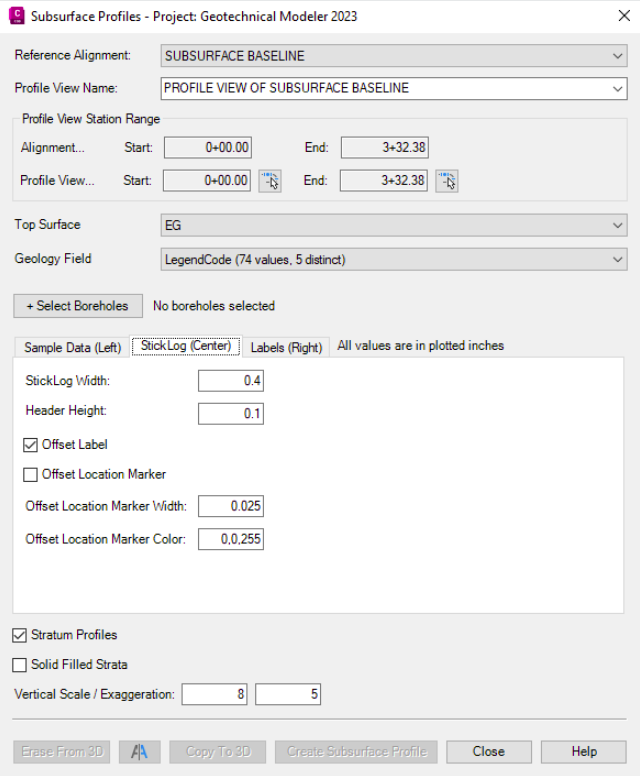Open the Top Surface dropdown showing EG
This screenshot has height=776, width=640.
point(394,225)
